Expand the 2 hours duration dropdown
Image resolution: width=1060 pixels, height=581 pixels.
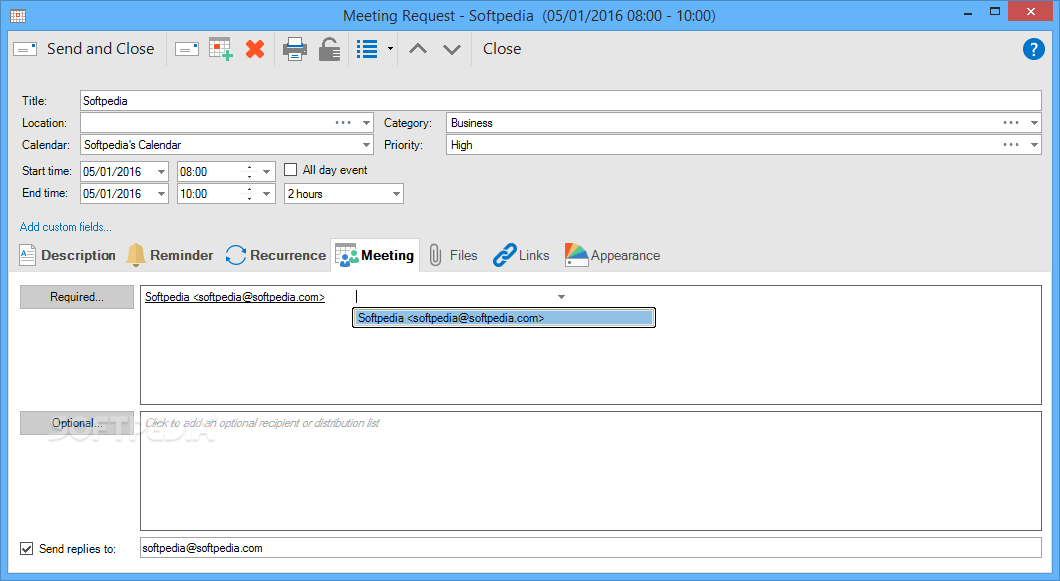pos(396,194)
